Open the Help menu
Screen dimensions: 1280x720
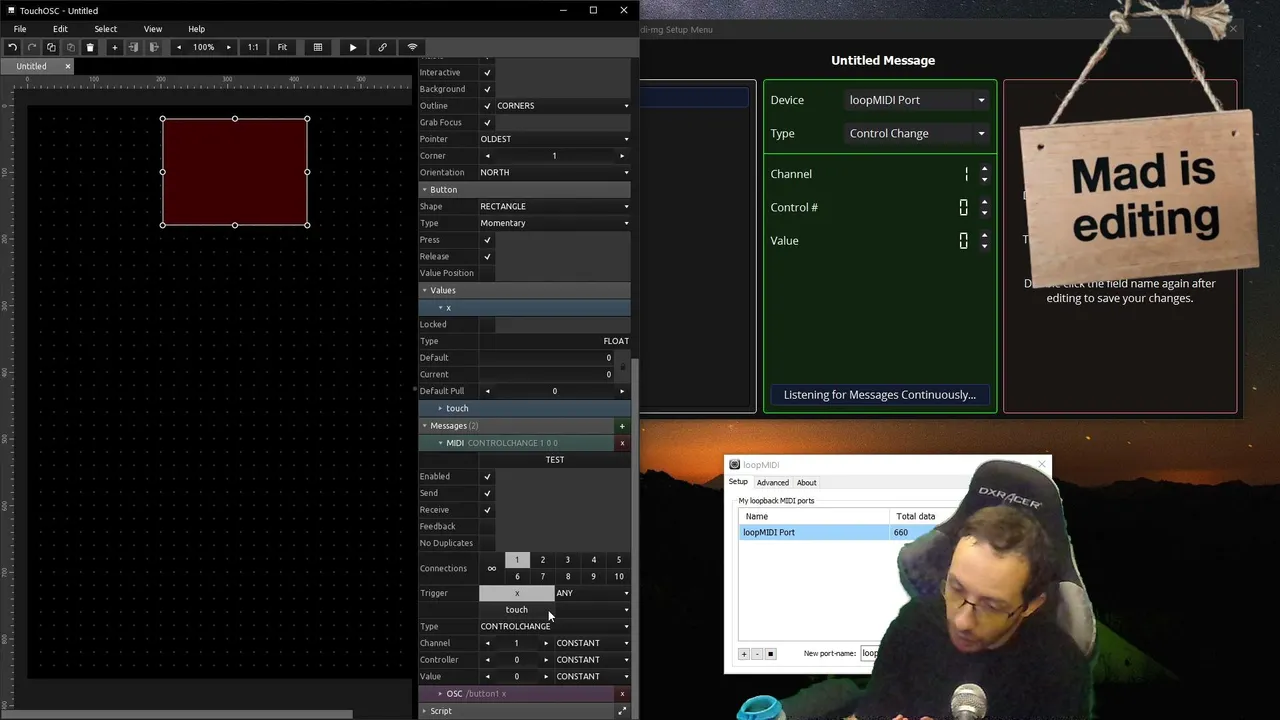click(x=196, y=29)
